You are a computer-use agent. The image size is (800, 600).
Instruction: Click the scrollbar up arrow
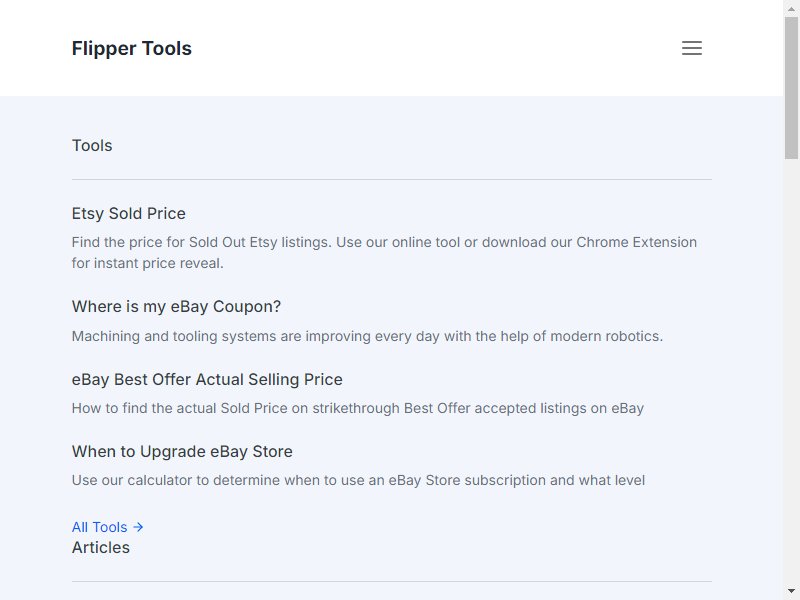791,8
